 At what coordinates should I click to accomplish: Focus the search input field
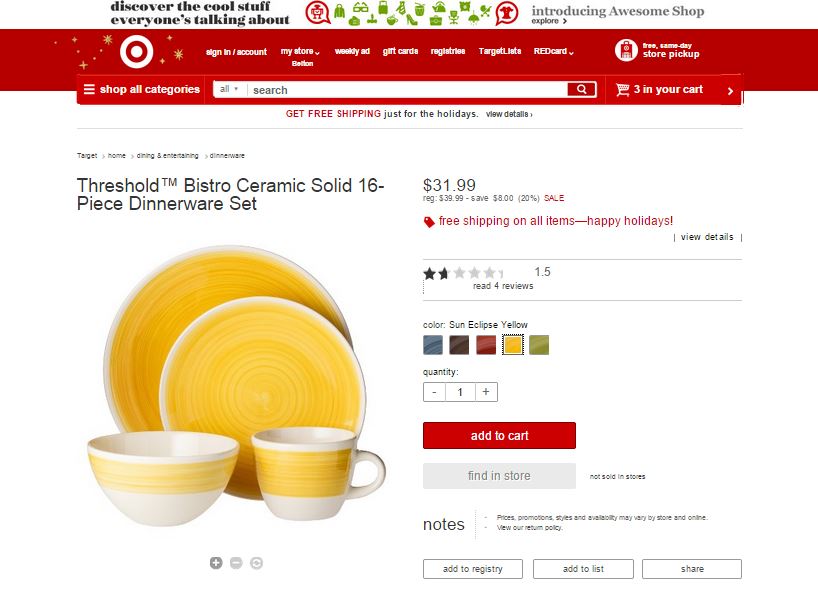[407, 89]
